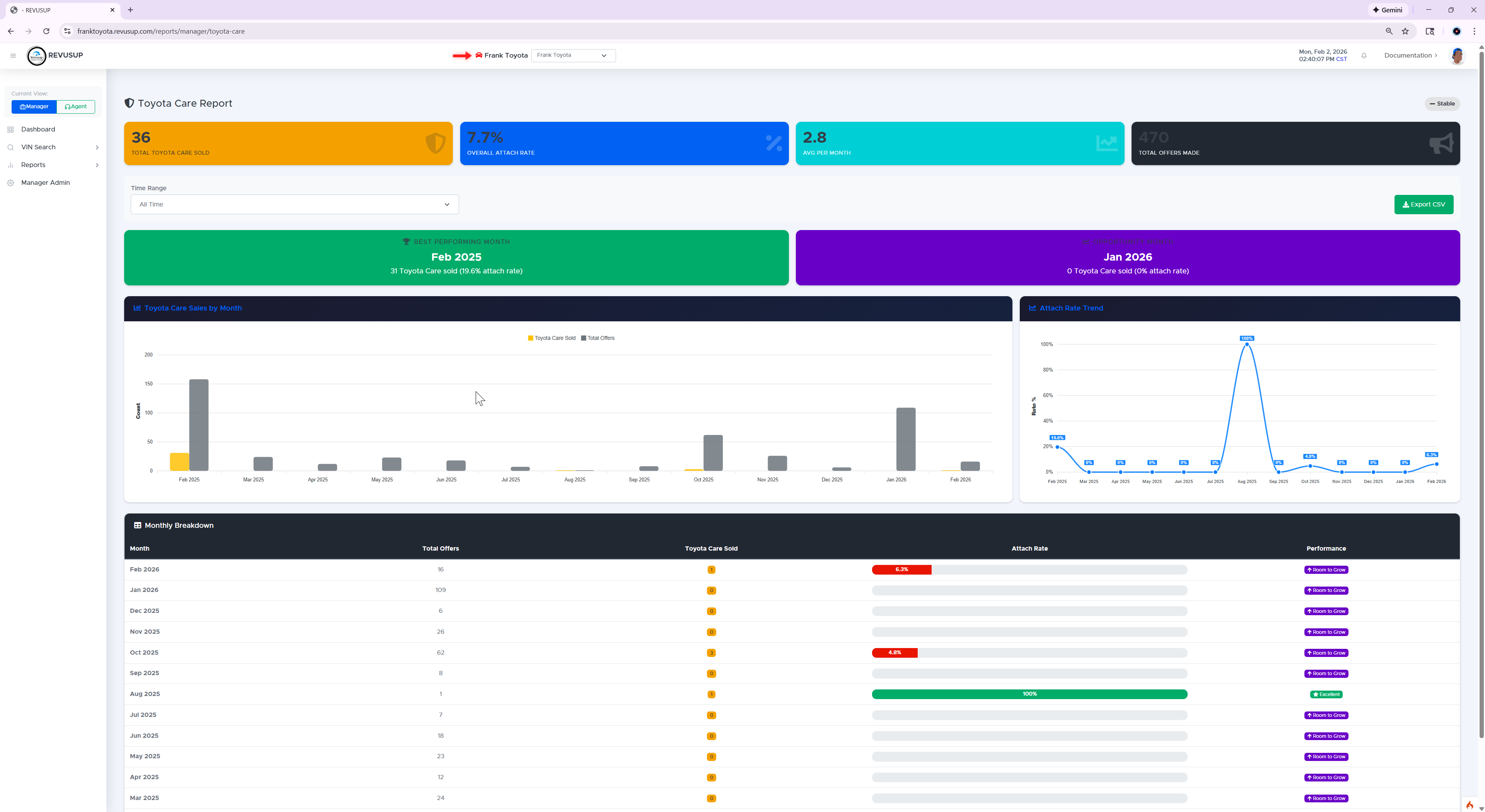Switch to Manager view
This screenshot has width=1485, height=812.
pos(34,107)
